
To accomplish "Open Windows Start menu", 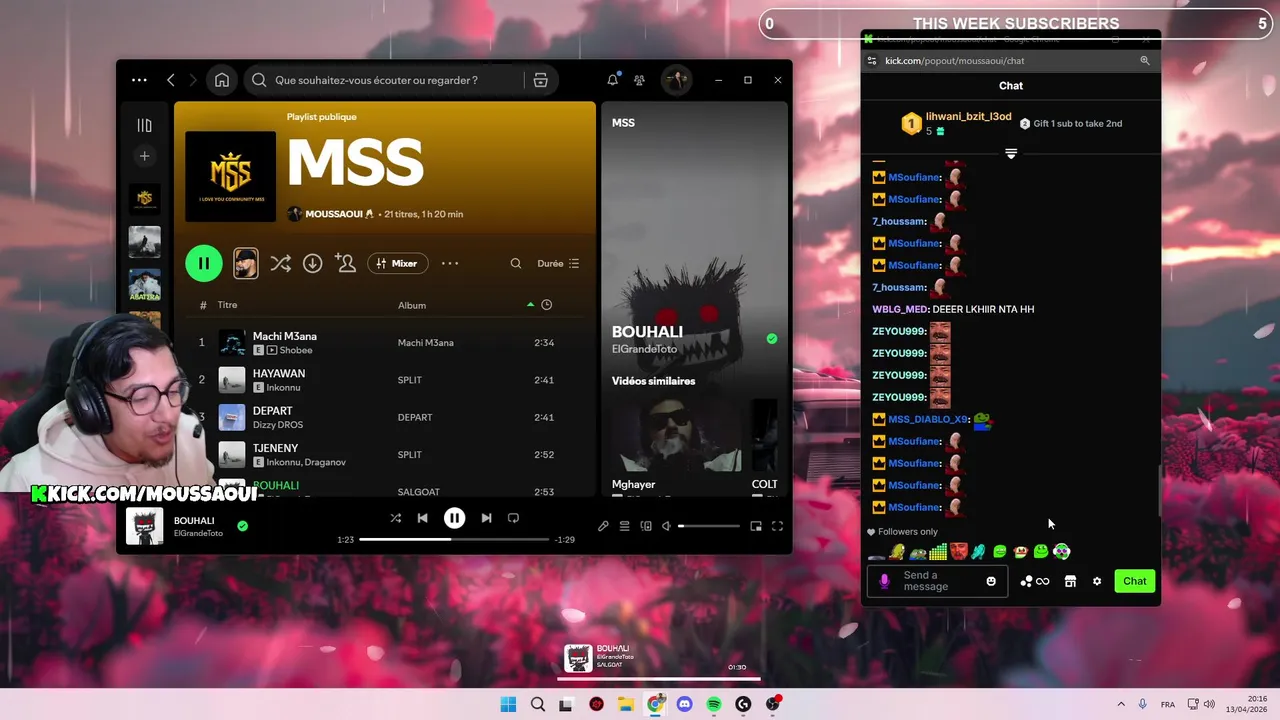I will [x=508, y=704].
